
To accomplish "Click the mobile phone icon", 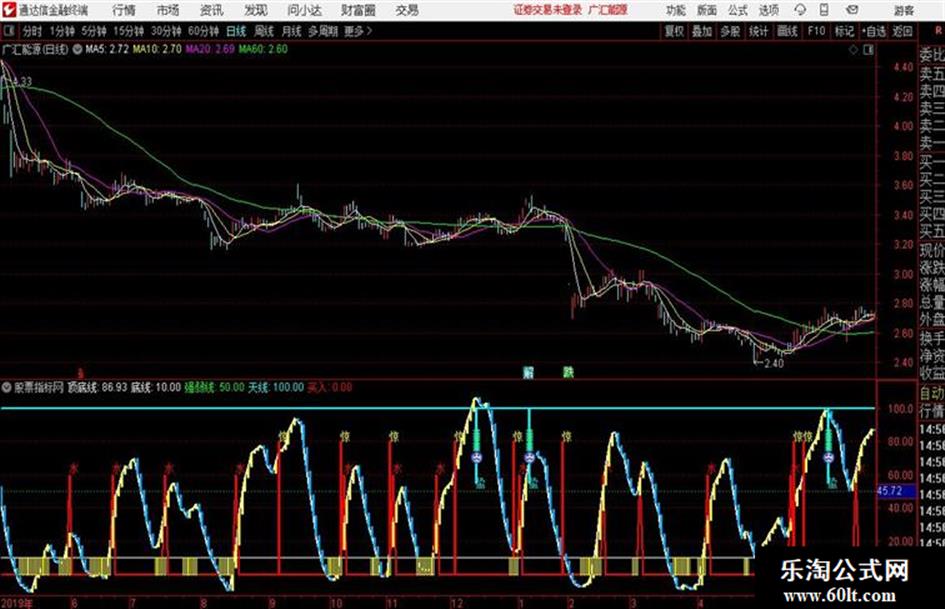I will point(824,10).
